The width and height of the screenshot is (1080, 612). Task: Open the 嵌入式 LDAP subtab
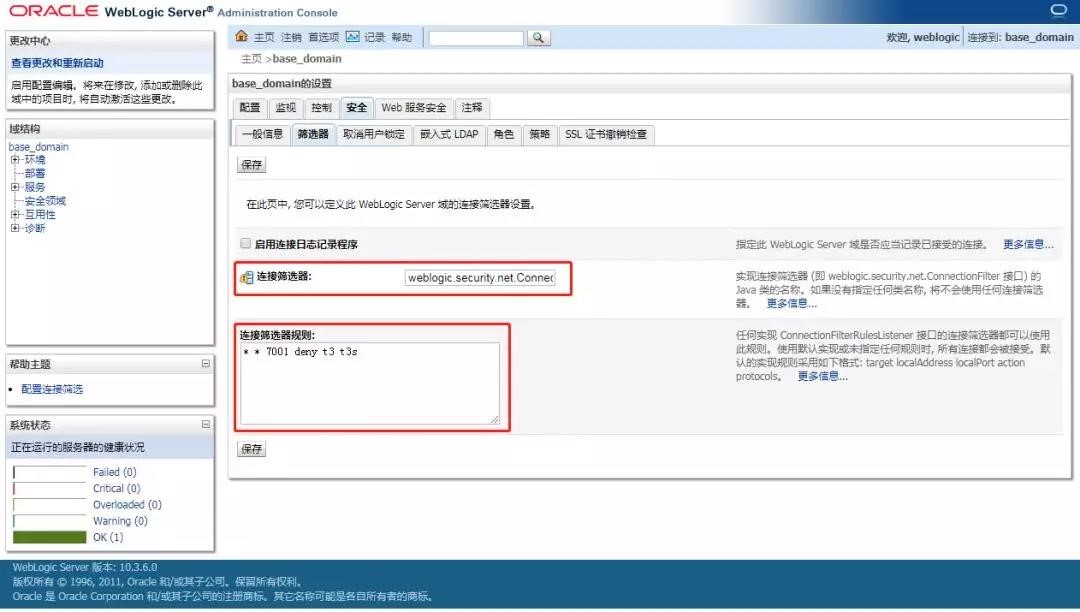[x=449, y=134]
